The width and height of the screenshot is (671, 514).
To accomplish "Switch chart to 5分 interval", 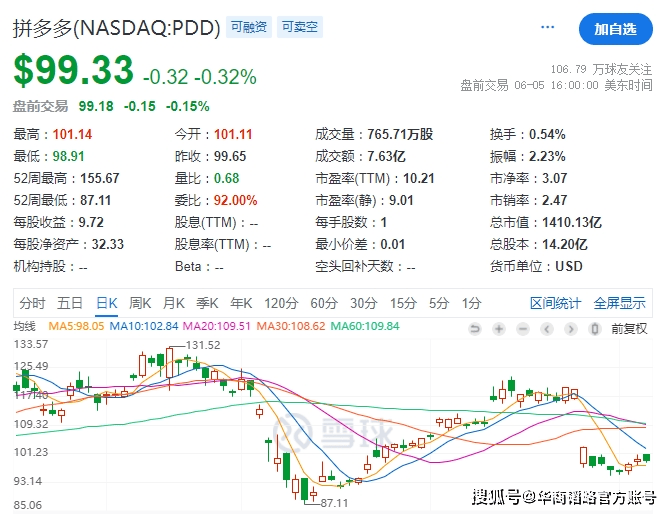I will click(x=439, y=303).
